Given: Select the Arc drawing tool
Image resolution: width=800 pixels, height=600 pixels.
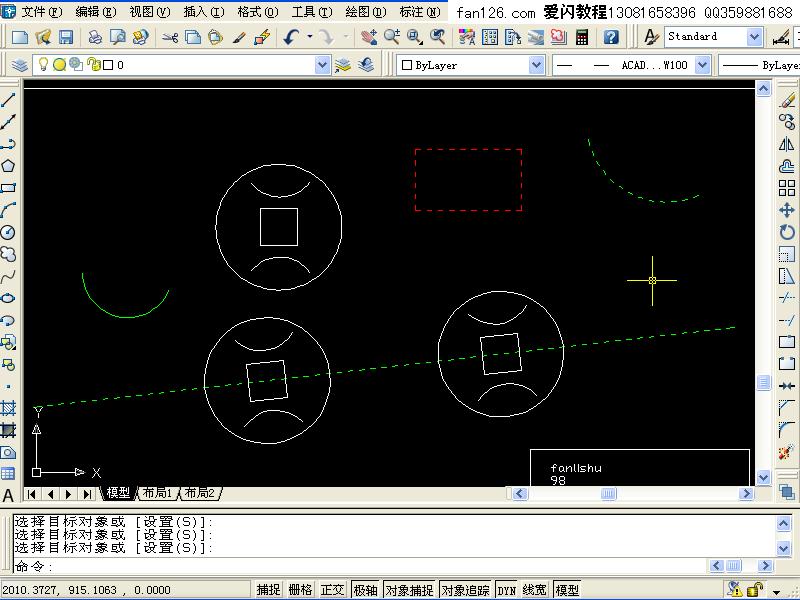Looking at the screenshot, I should [8, 210].
